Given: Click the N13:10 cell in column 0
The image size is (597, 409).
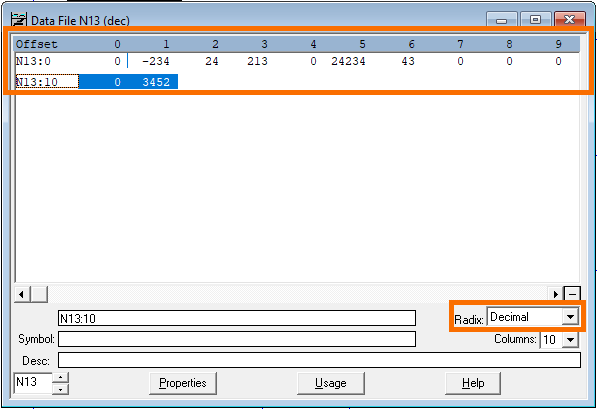Looking at the screenshot, I should click(117, 82).
